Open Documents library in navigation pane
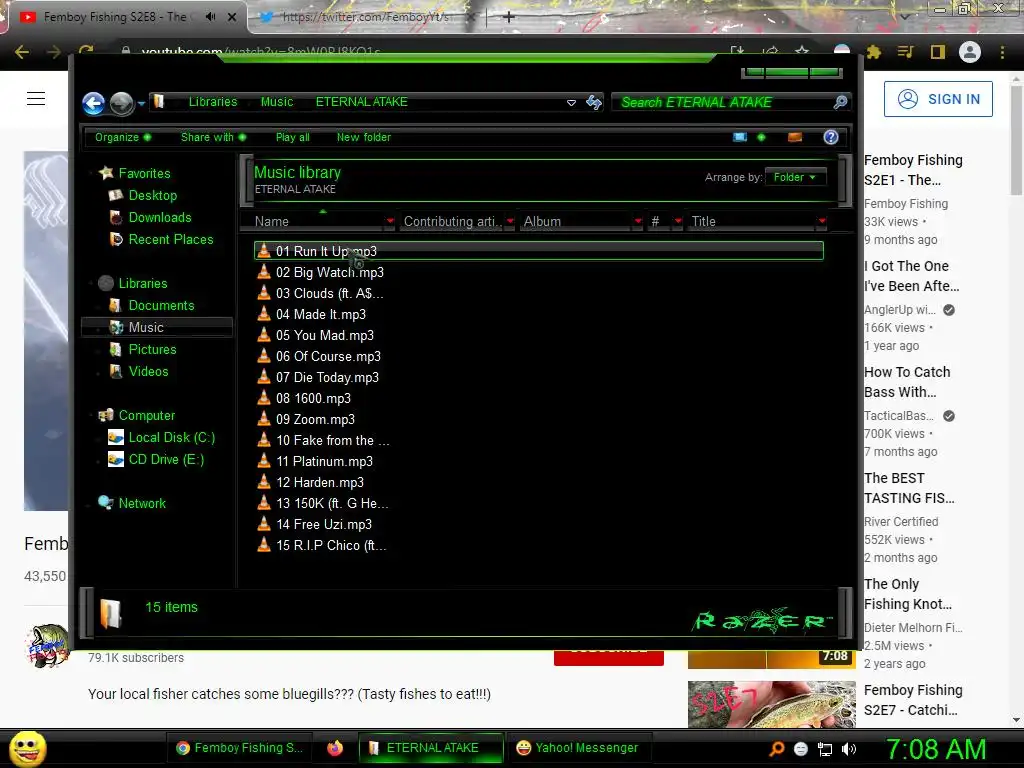 pos(161,306)
